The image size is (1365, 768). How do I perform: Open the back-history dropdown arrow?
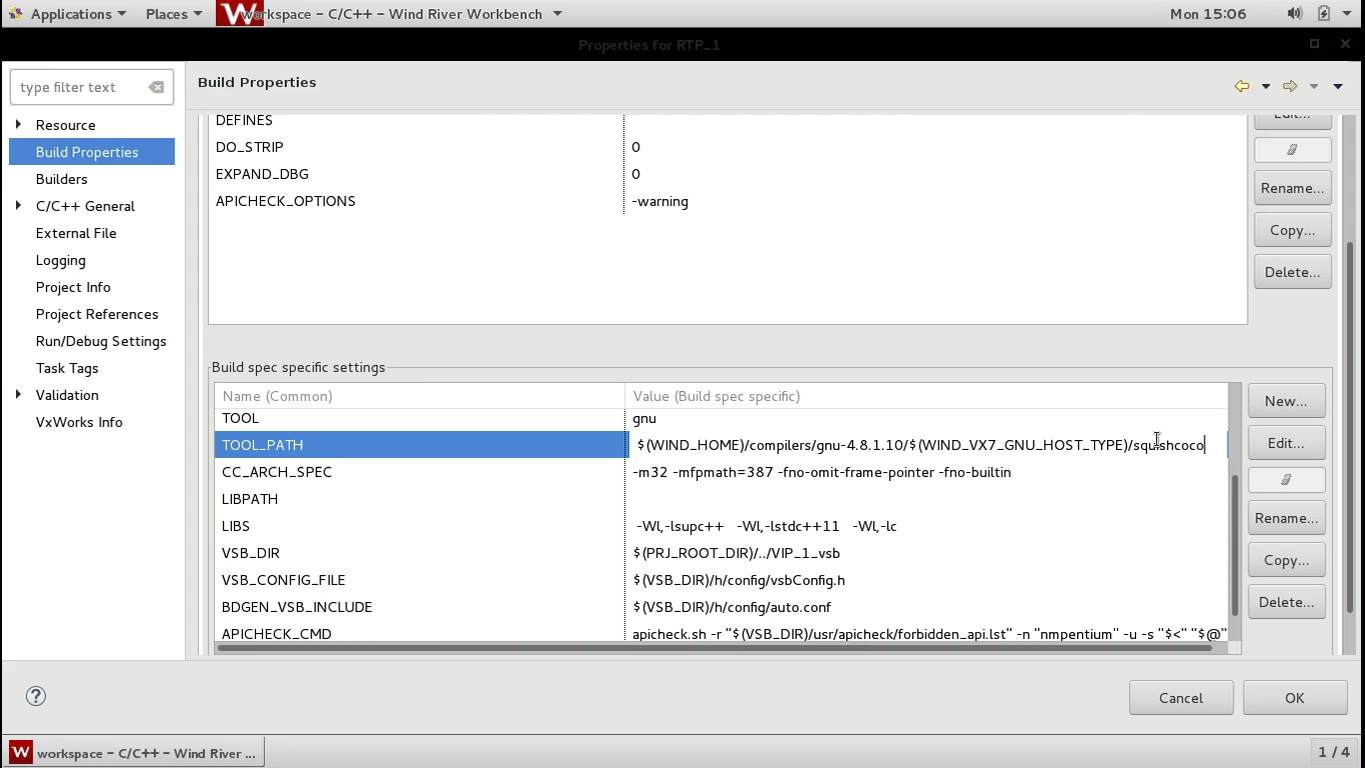pos(1265,86)
